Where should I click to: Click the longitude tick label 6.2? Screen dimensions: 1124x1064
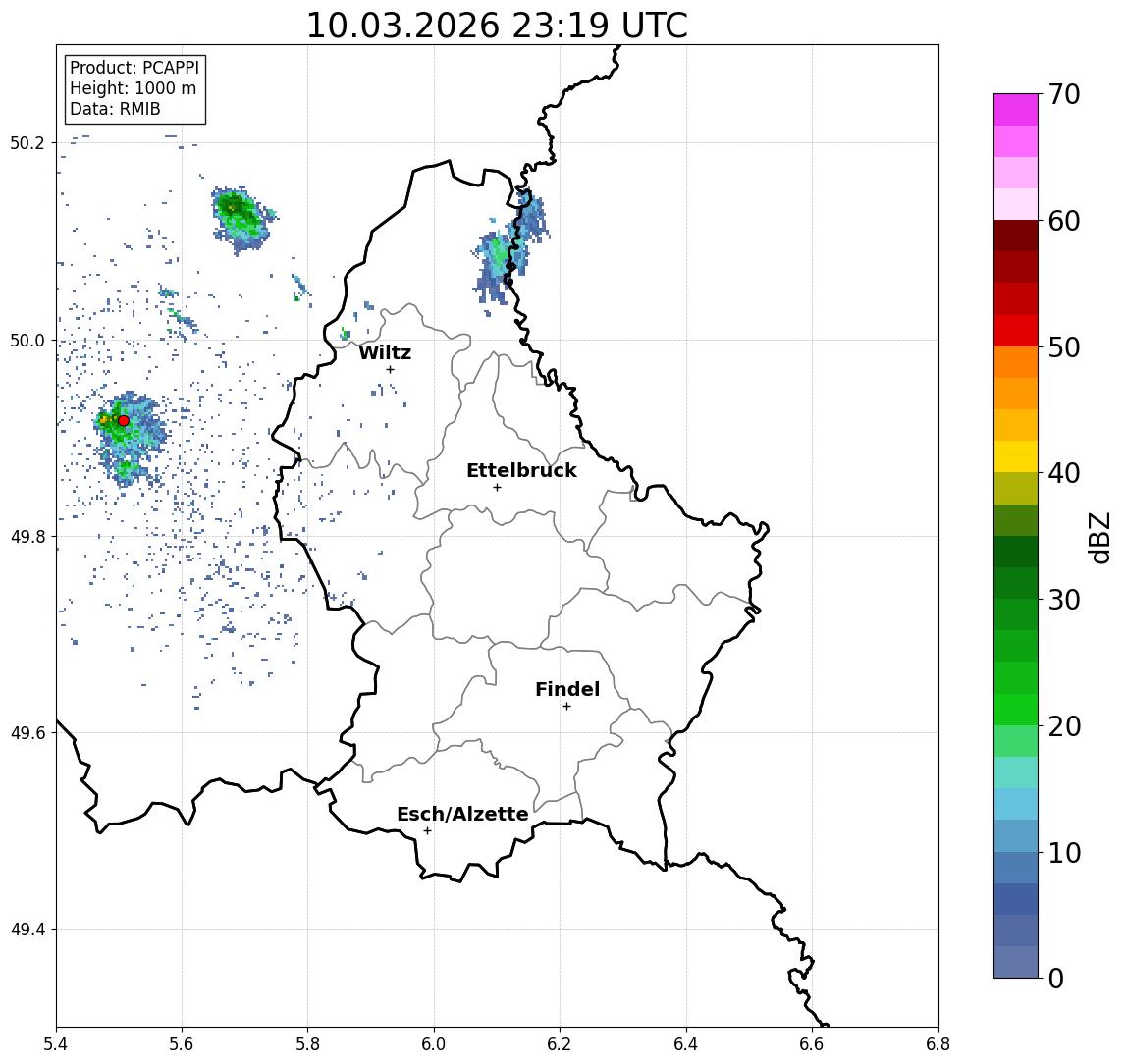point(560,1044)
